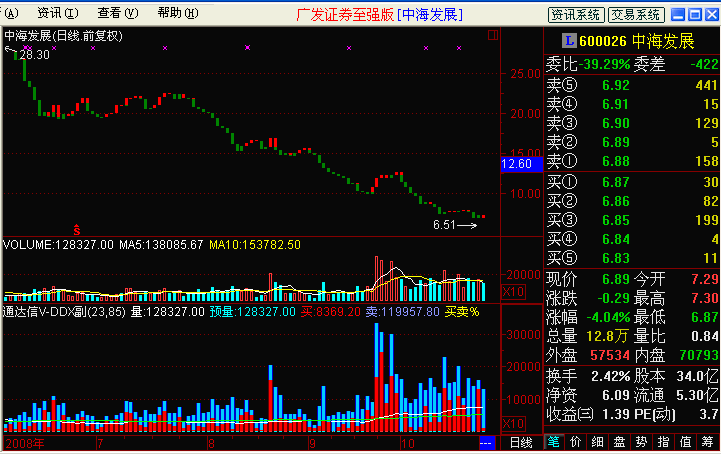This screenshot has width=721, height=454.
Task: Click the 交易系统 button
Action: pos(636,15)
